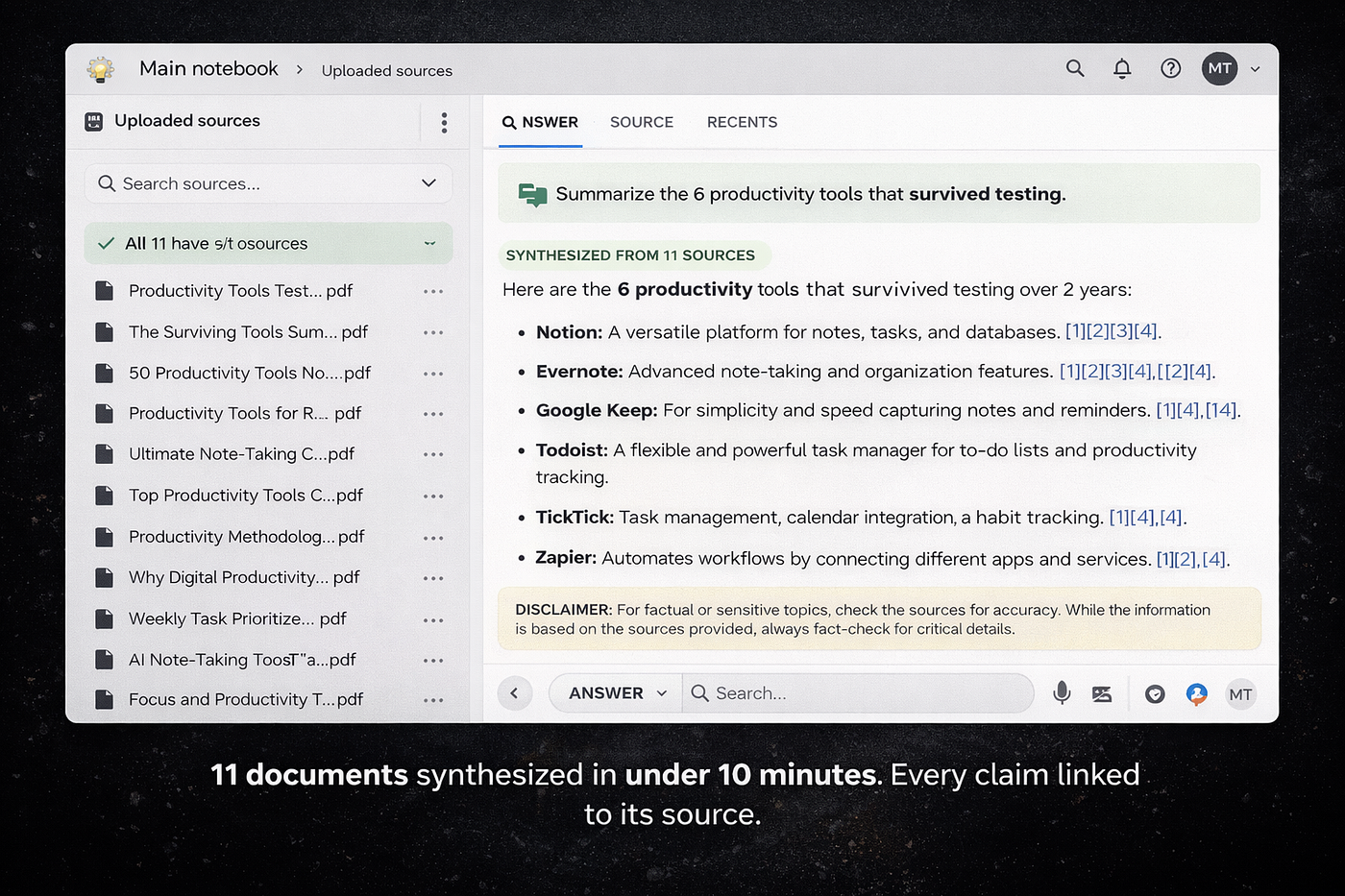Open citation [14] on the Google Keep line
This screenshot has height=896, width=1345.
[x=1221, y=411]
